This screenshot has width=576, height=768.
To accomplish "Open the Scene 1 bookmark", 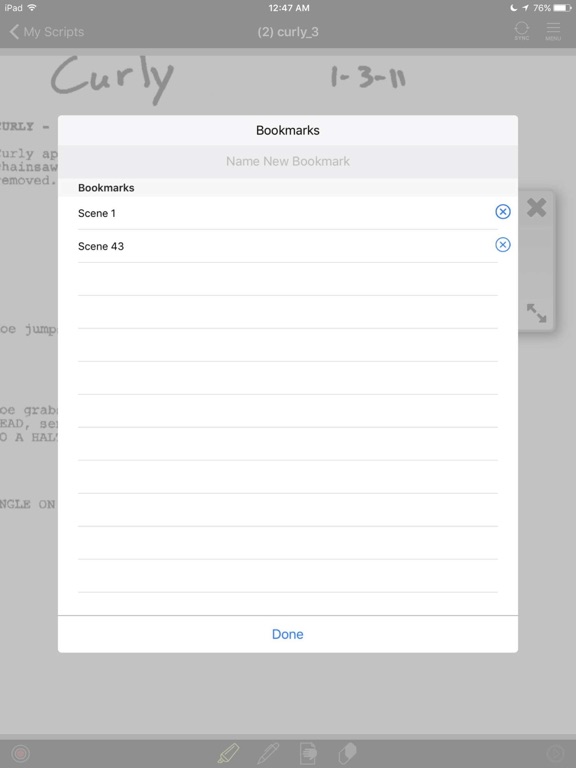I will coord(288,213).
